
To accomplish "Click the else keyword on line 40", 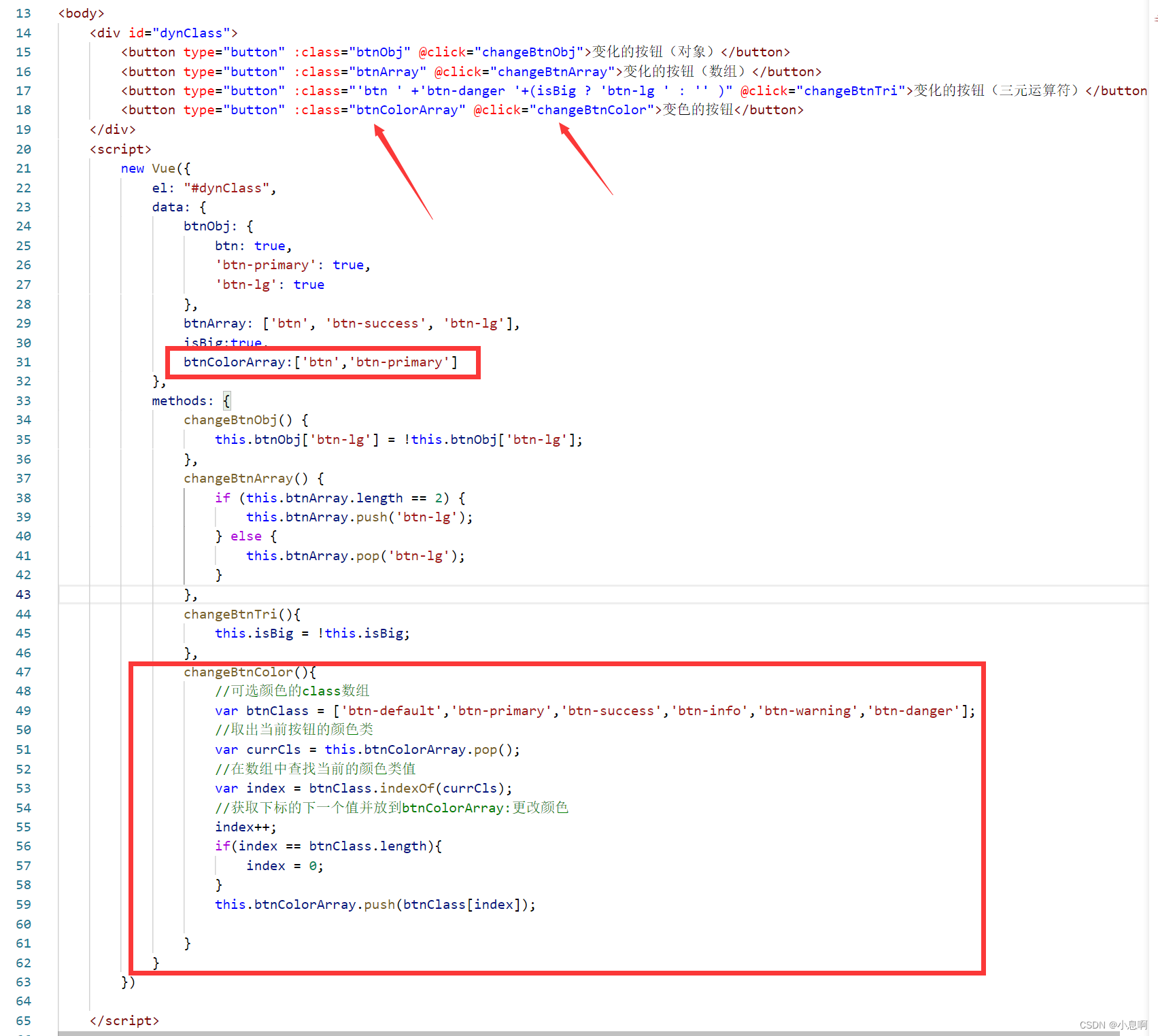I will click(246, 536).
